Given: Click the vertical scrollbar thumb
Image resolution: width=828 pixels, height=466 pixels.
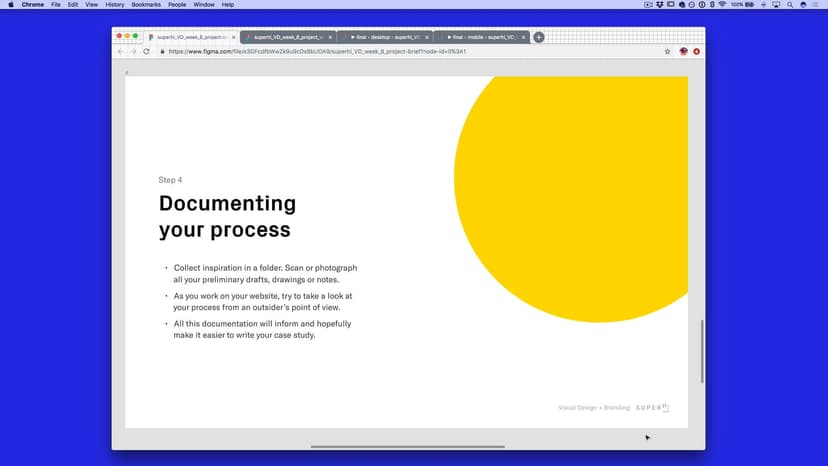Looking at the screenshot, I should 702,351.
